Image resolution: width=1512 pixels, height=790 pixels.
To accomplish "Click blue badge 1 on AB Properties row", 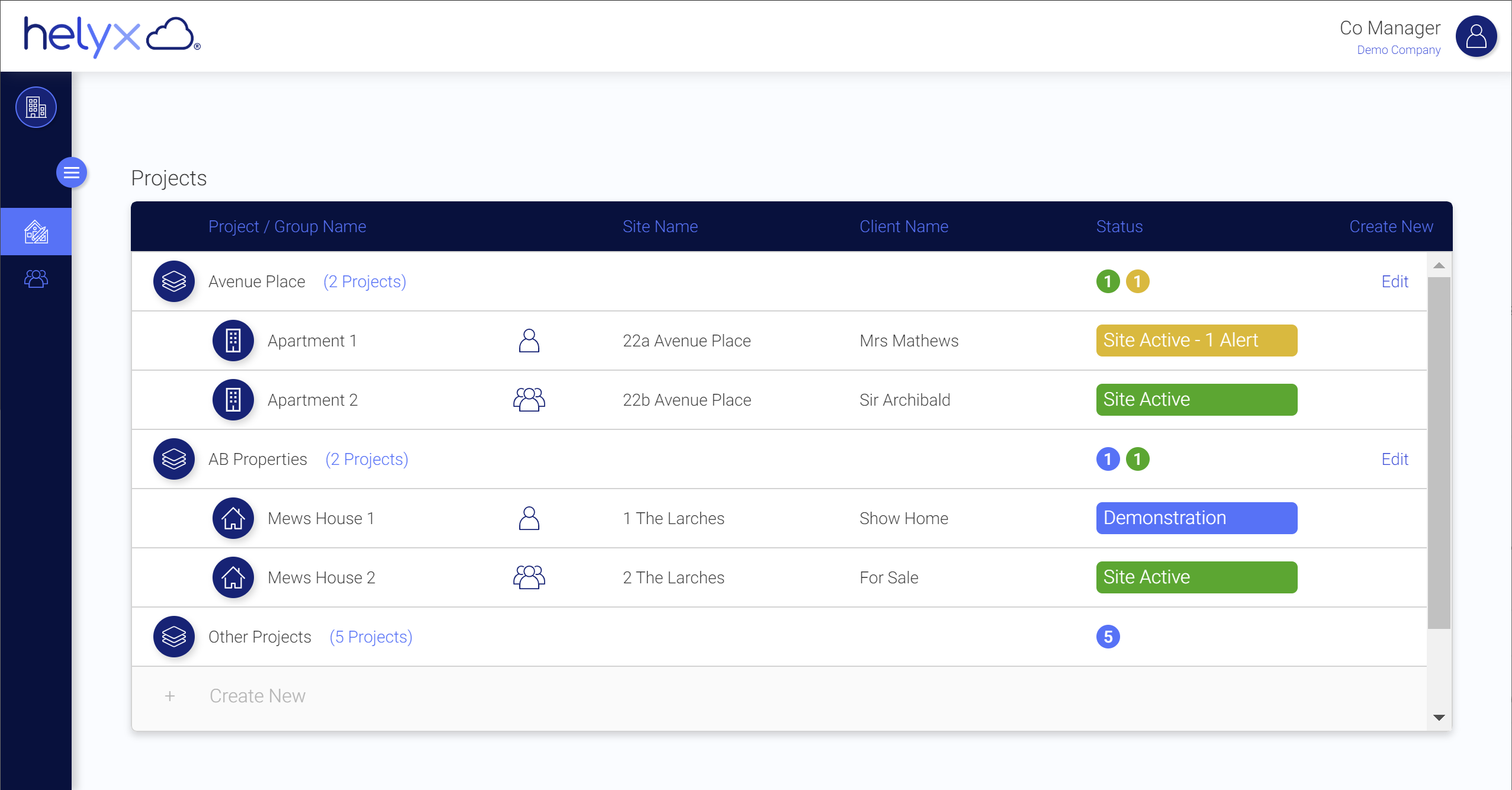I will tap(1108, 459).
